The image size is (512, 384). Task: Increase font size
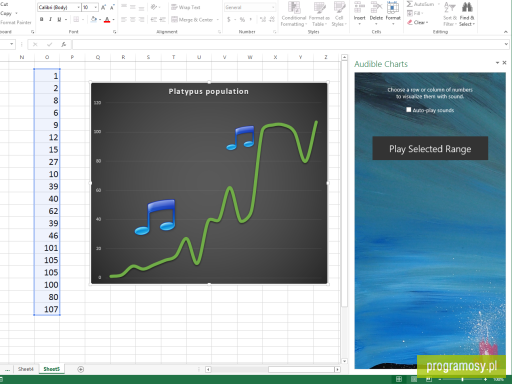point(103,7)
